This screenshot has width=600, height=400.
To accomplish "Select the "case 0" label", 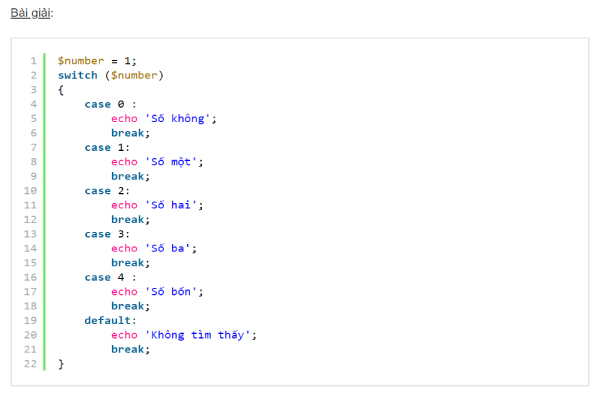I will pyautogui.click(x=105, y=104).
